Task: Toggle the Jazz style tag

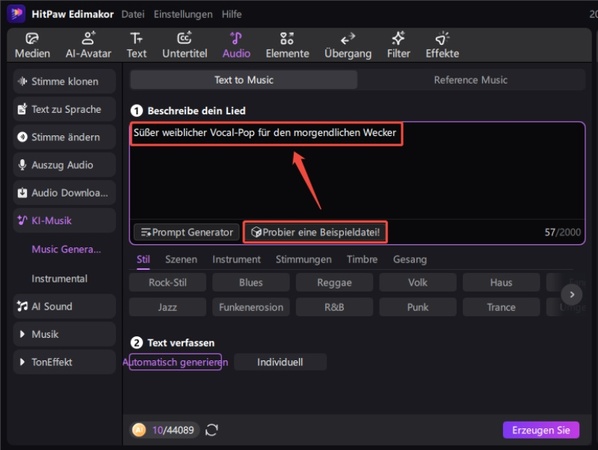Action: coord(167,307)
